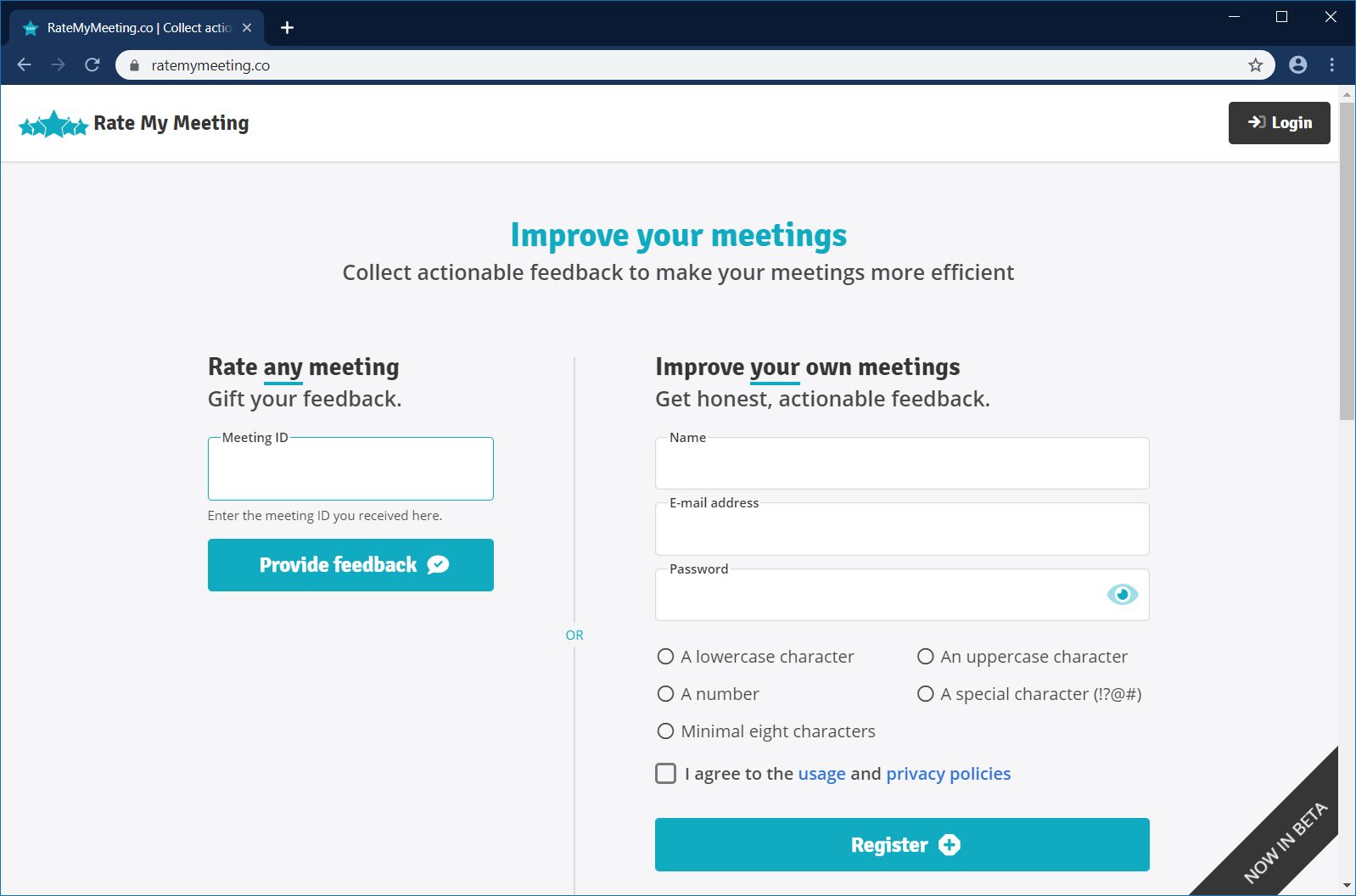The height and width of the screenshot is (896, 1356).
Task: Go back to the previous page
Action: (x=25, y=65)
